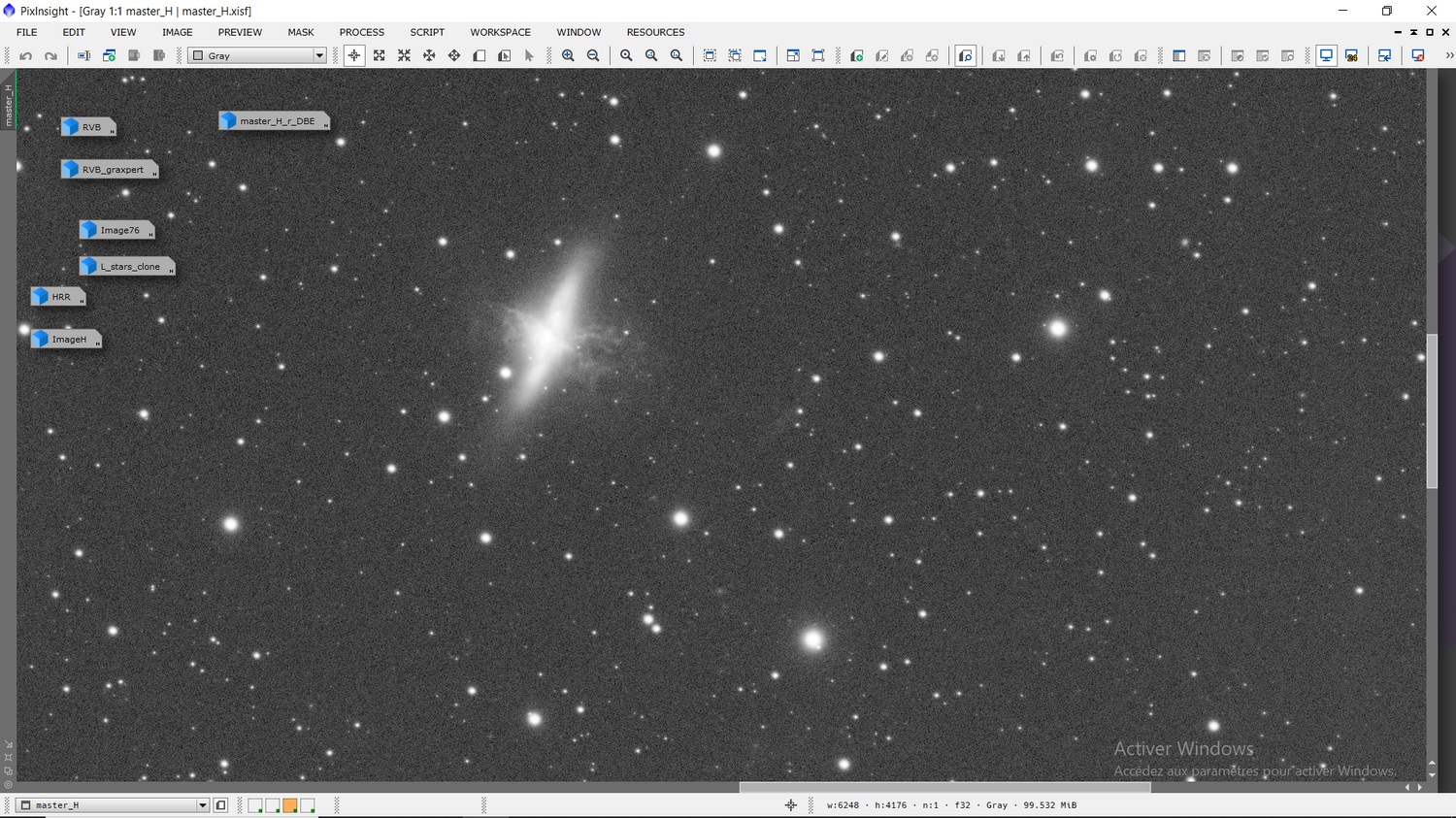Select the Pan mode hand-arrows icon
Image resolution: width=1456 pixels, height=818 pixels.
click(x=429, y=56)
